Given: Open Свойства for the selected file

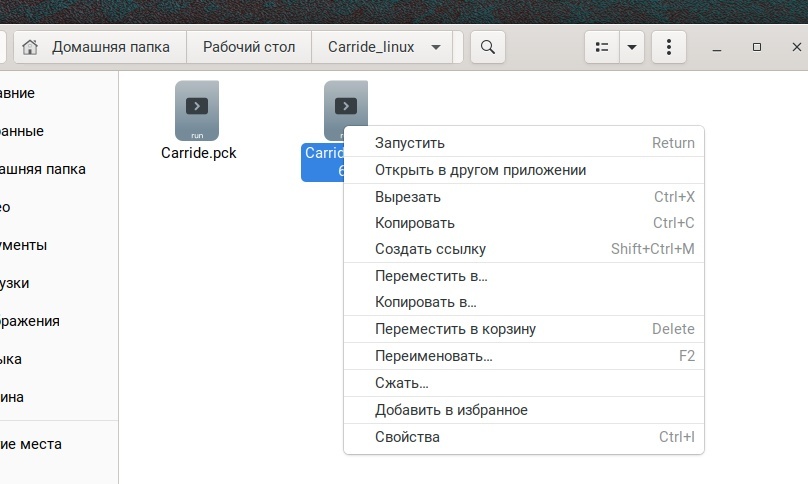Looking at the screenshot, I should click(x=407, y=437).
